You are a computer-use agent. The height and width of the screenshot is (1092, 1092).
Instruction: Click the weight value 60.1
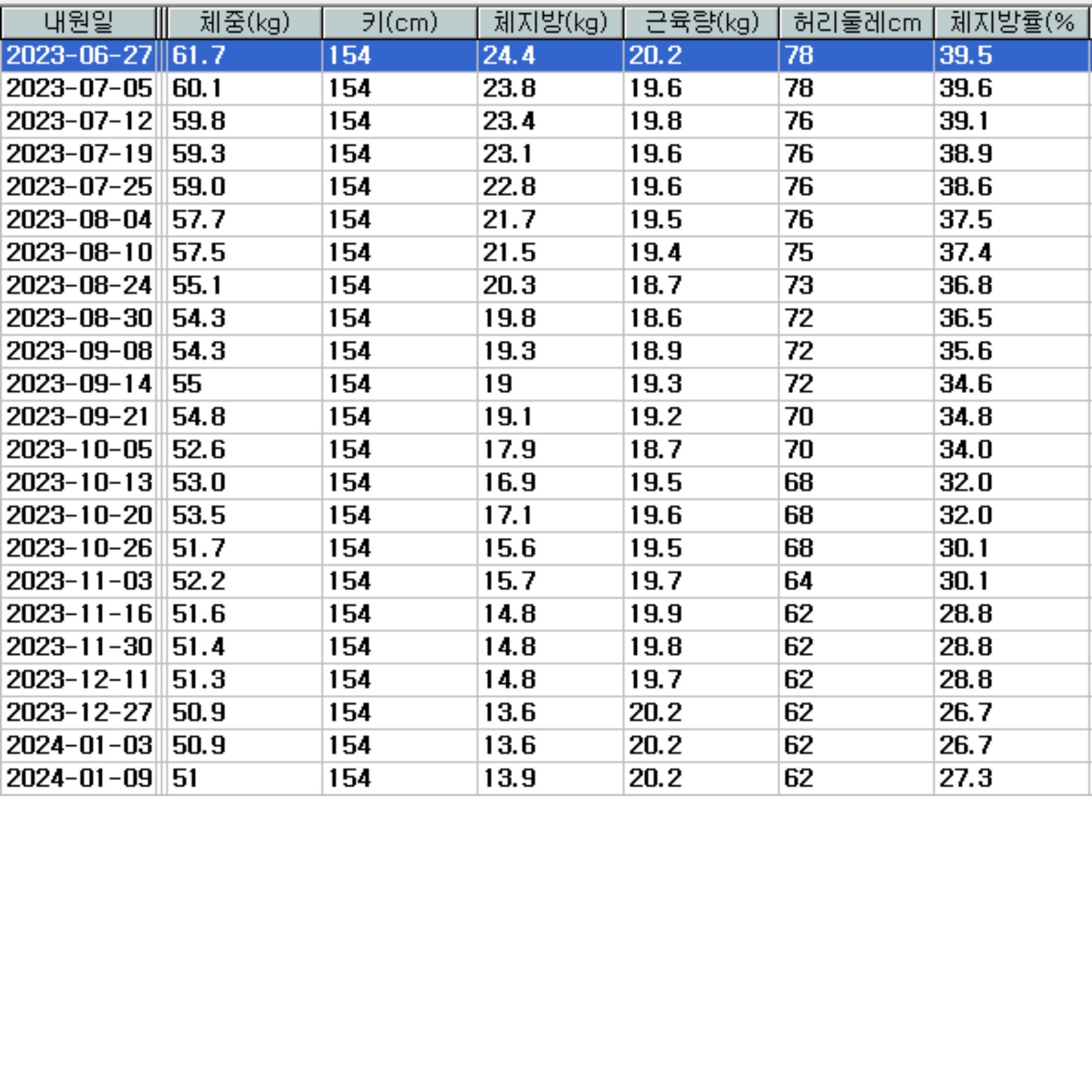pyautogui.click(x=197, y=88)
